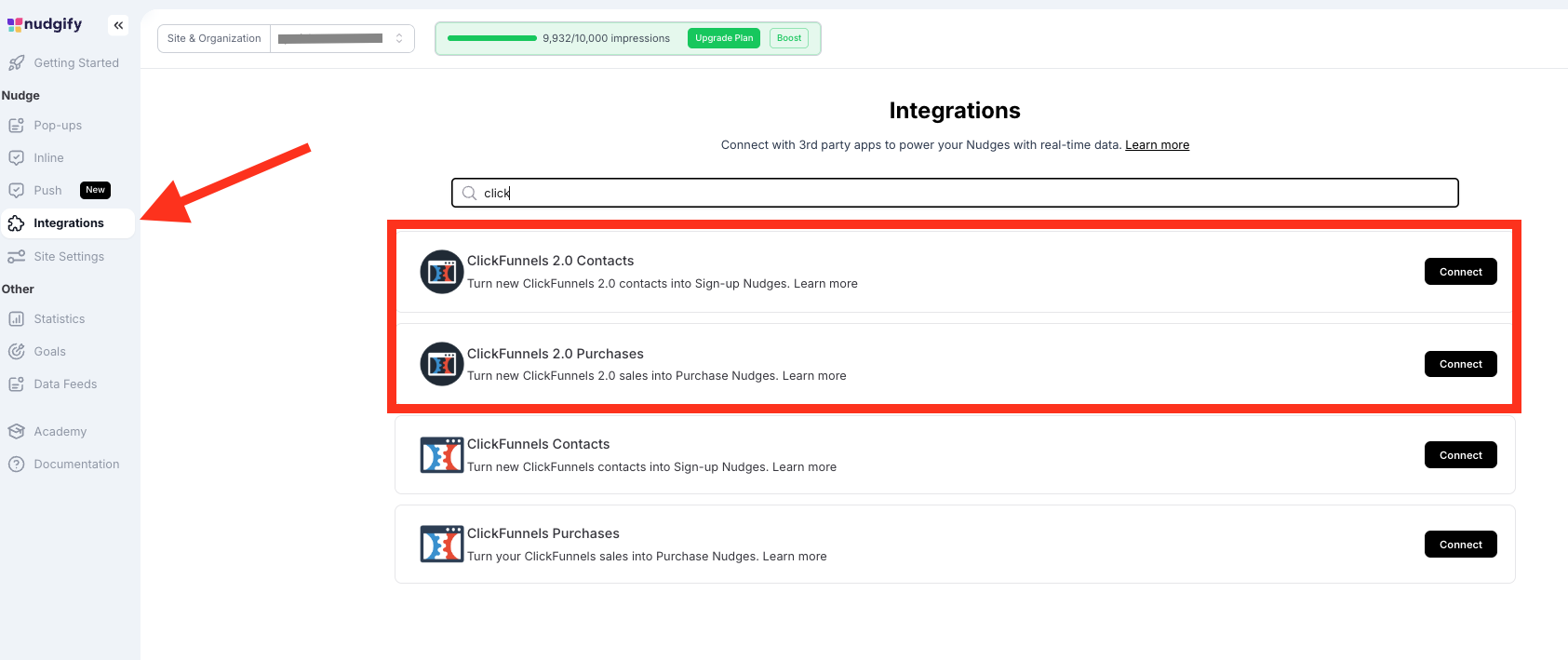1568x660 pixels.
Task: Click the 9,932/10,000 impressions text
Action: tap(606, 39)
